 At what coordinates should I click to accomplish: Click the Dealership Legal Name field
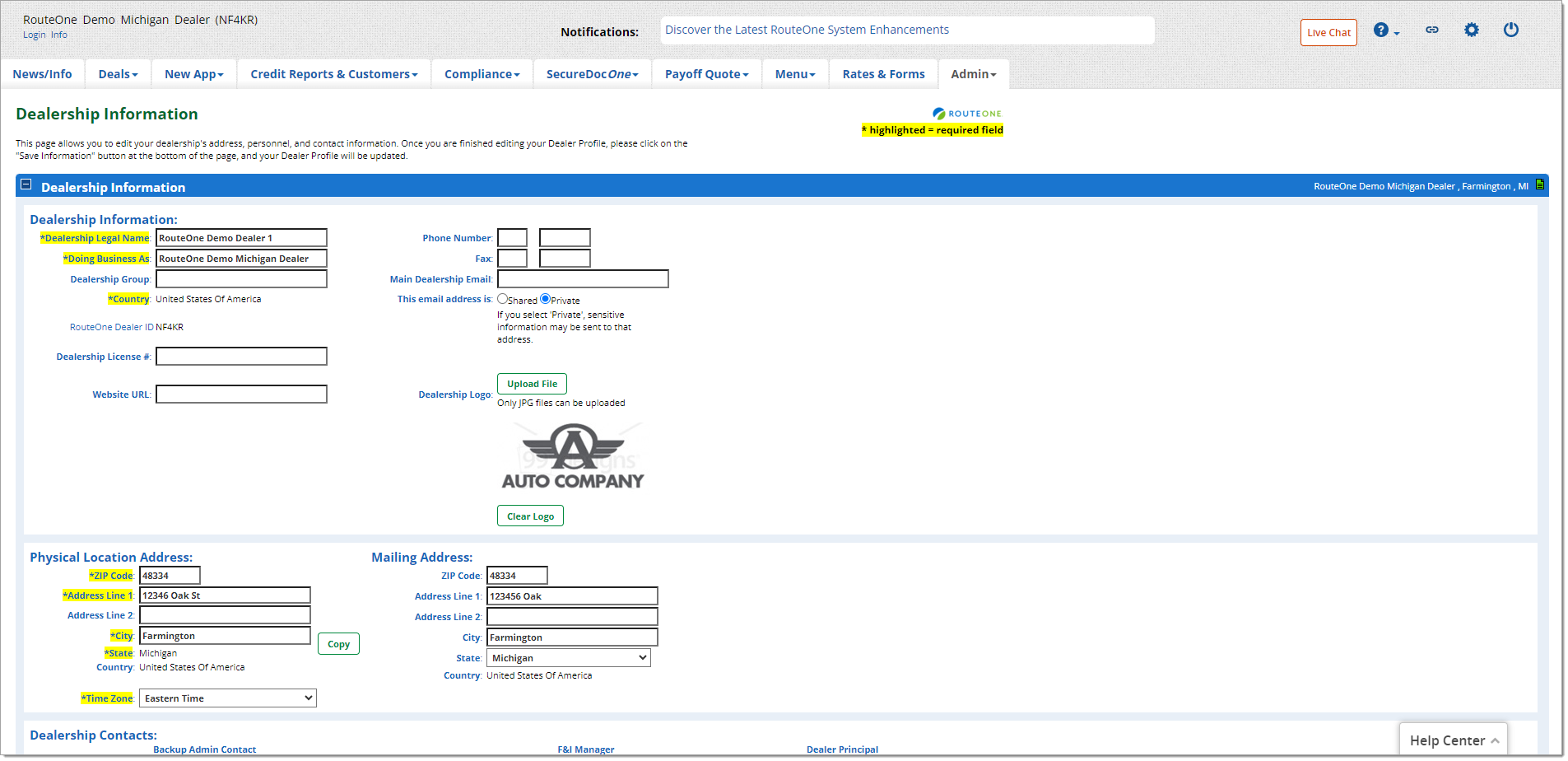241,238
